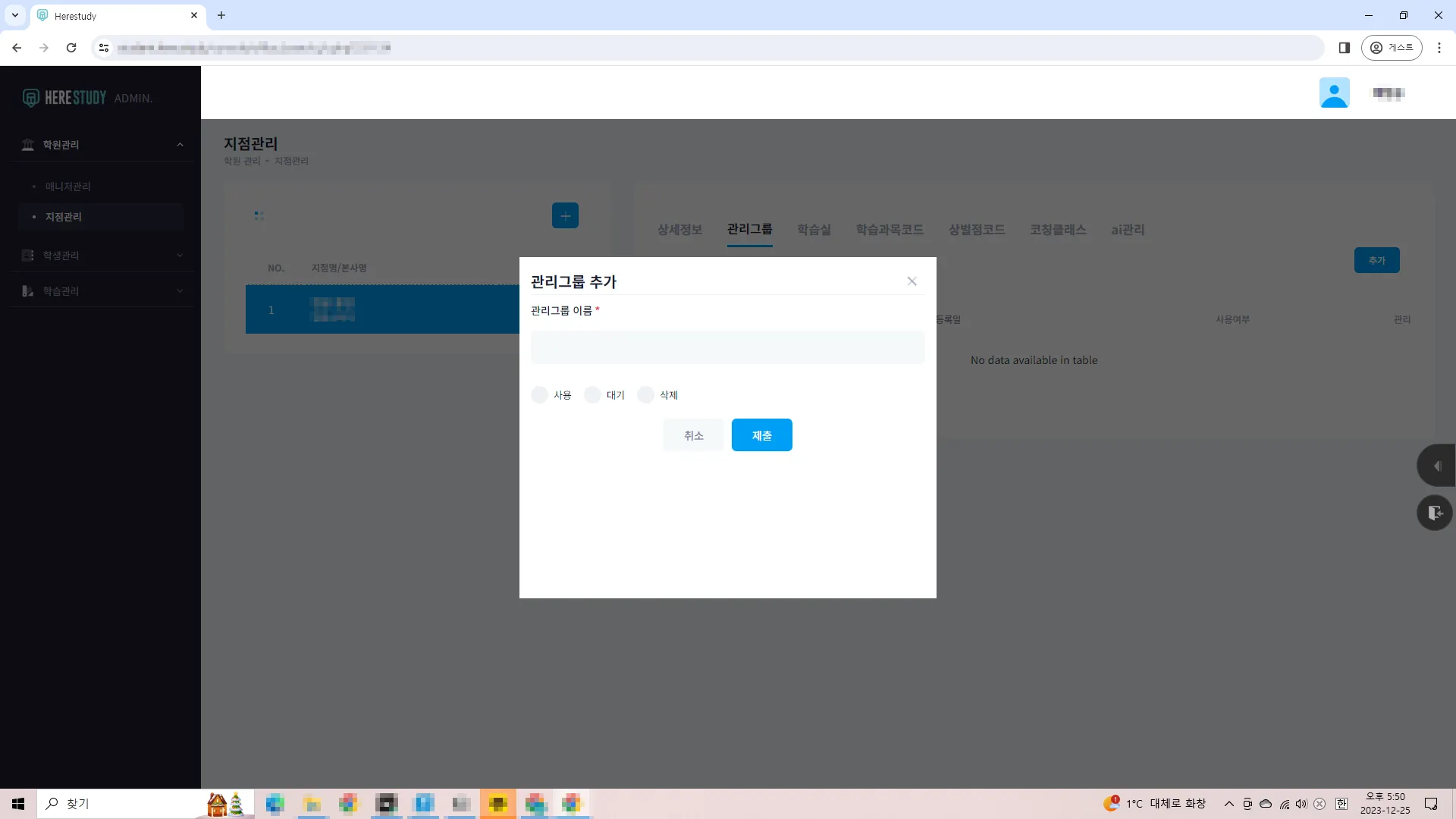Screen dimensions: 1456x819
Task: Click the 관리그룹 이름 text field
Action: click(x=727, y=347)
